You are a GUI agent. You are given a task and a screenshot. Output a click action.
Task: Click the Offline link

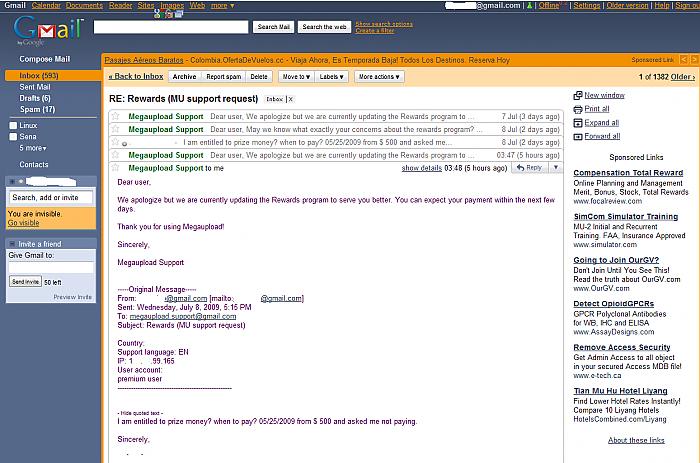point(549,5)
